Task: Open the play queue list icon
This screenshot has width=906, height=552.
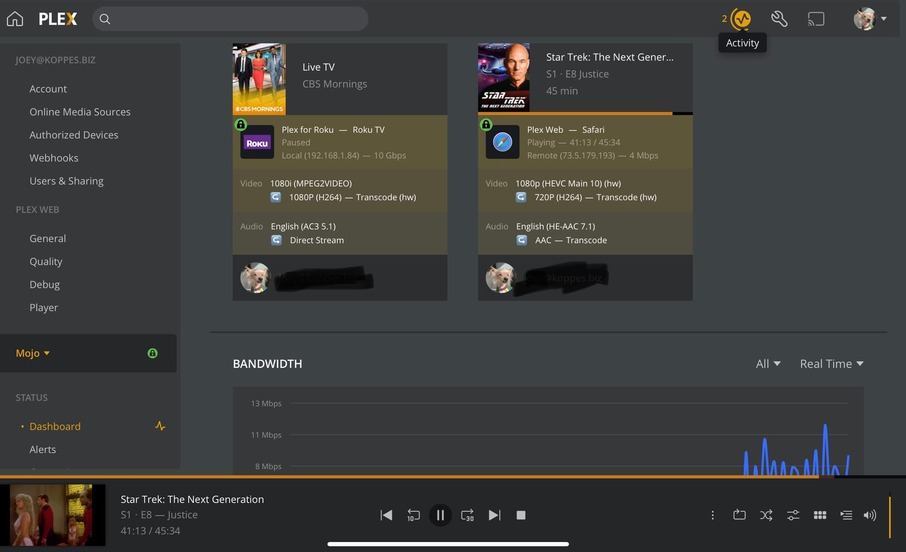Action: tap(846, 515)
